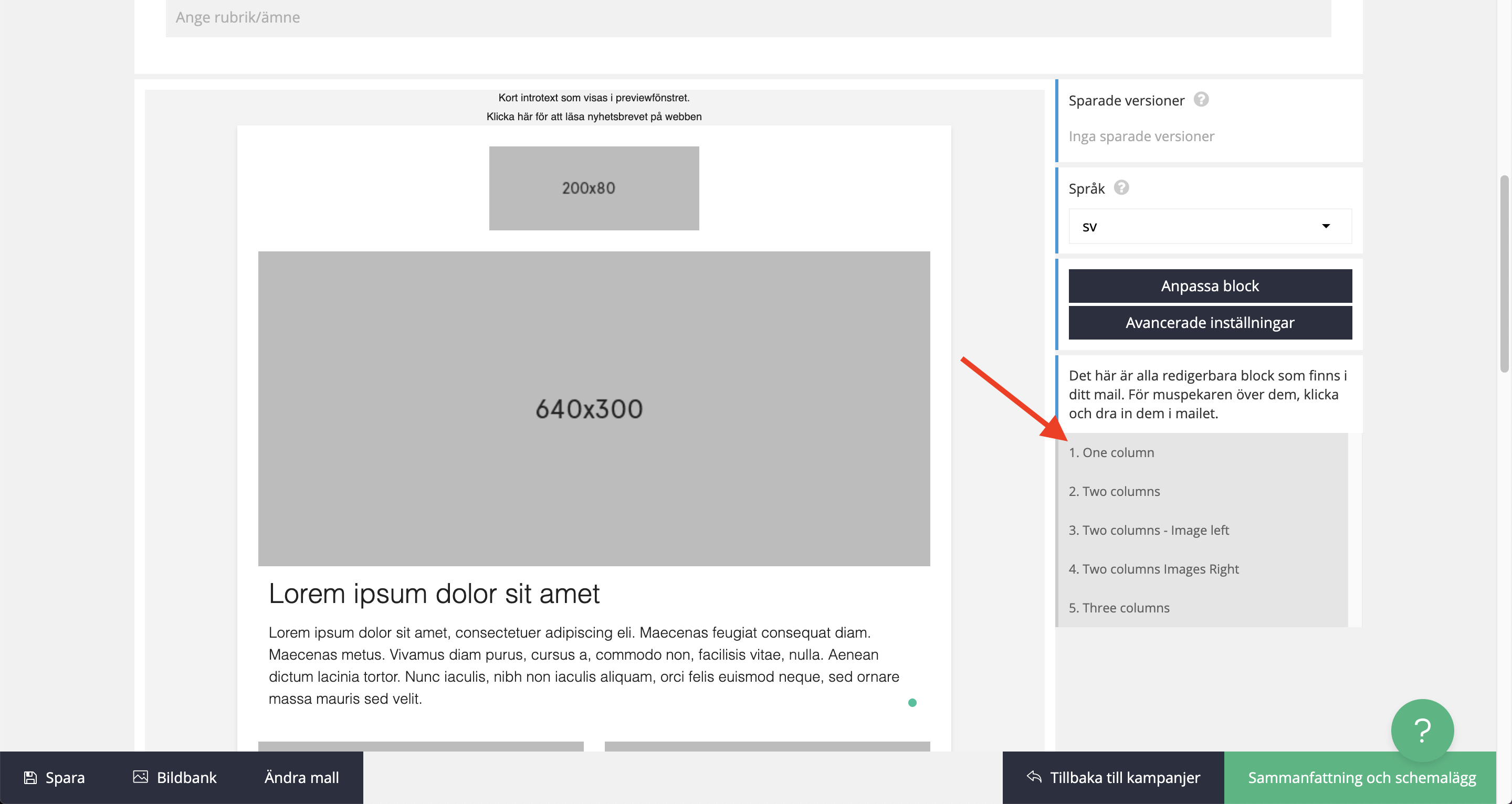This screenshot has height=804, width=1512.
Task: Click the Bildbank image icon
Action: pos(140,777)
